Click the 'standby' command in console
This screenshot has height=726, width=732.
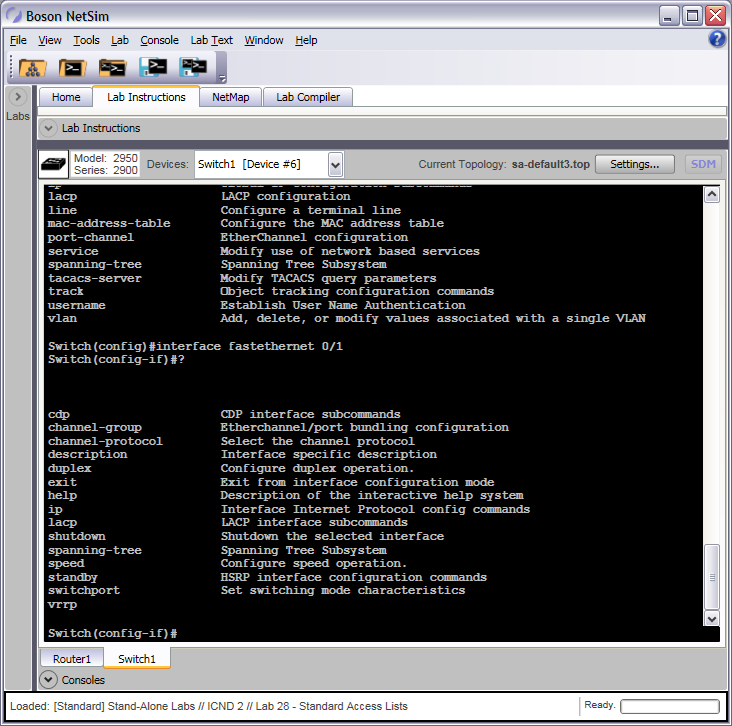point(73,578)
